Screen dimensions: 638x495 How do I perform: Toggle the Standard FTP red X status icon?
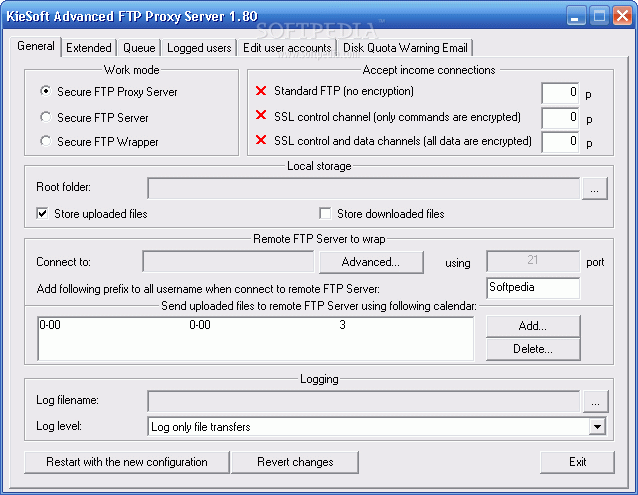coord(261,91)
